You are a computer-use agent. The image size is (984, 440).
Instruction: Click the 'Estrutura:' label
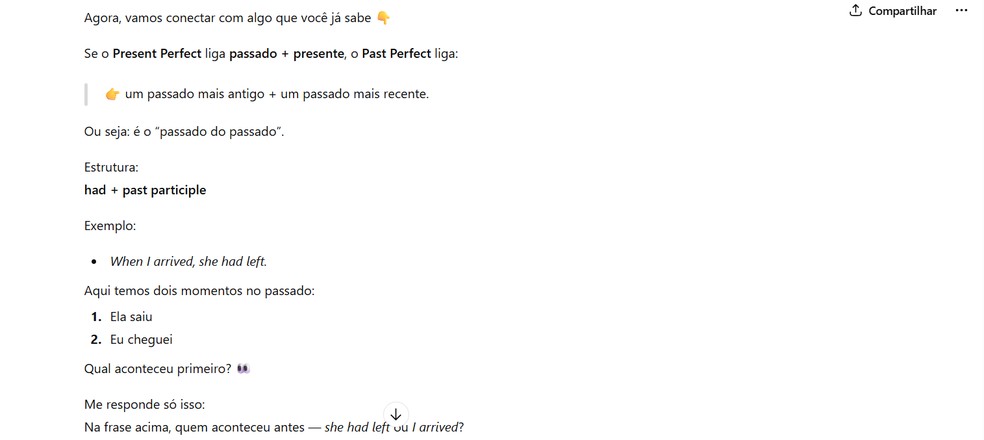(111, 168)
